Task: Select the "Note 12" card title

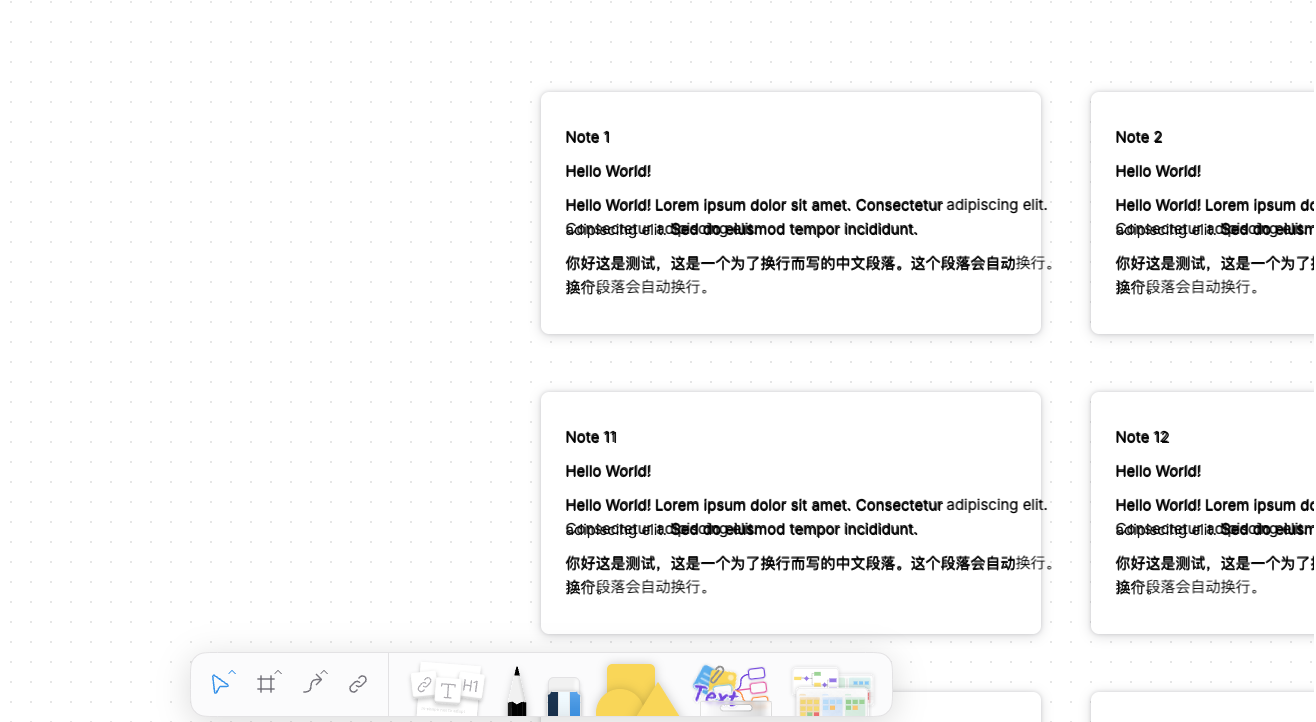Action: pyautogui.click(x=1141, y=437)
